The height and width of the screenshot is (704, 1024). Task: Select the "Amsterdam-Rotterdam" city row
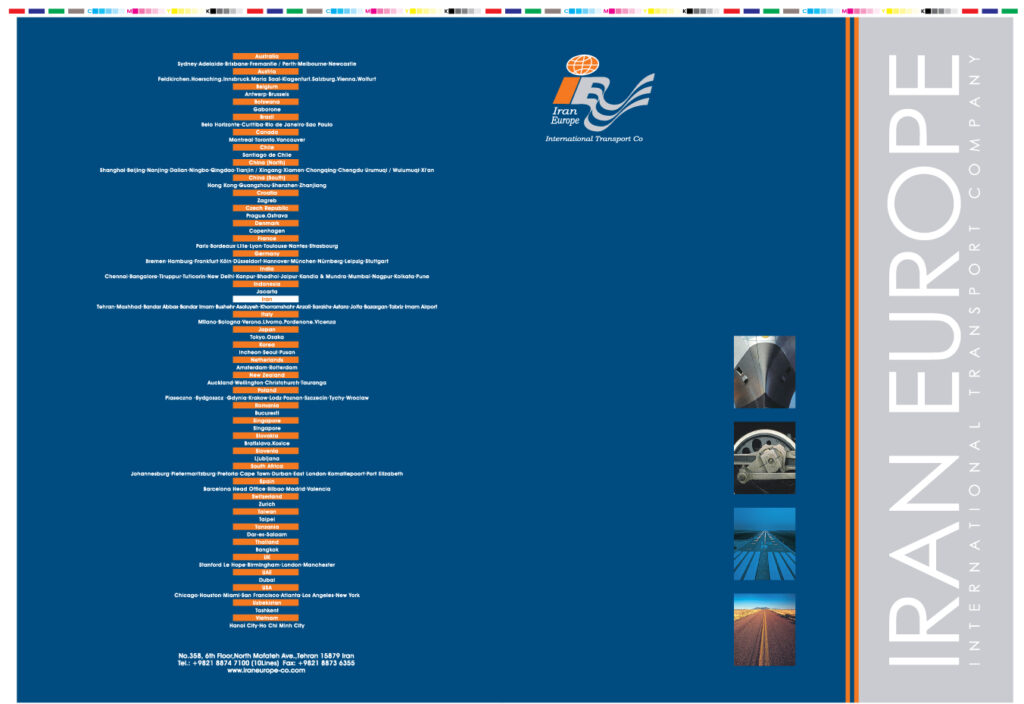(x=266, y=367)
